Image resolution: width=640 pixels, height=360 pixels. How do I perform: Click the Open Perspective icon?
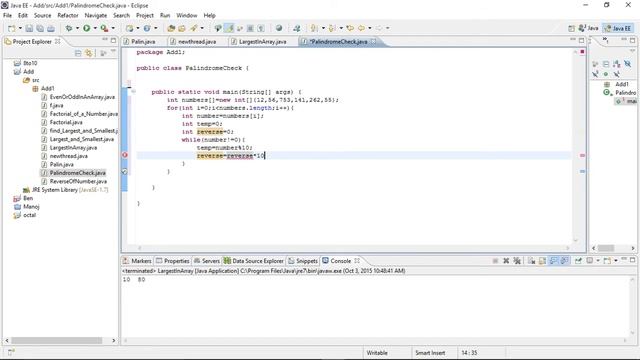pyautogui.click(x=571, y=28)
